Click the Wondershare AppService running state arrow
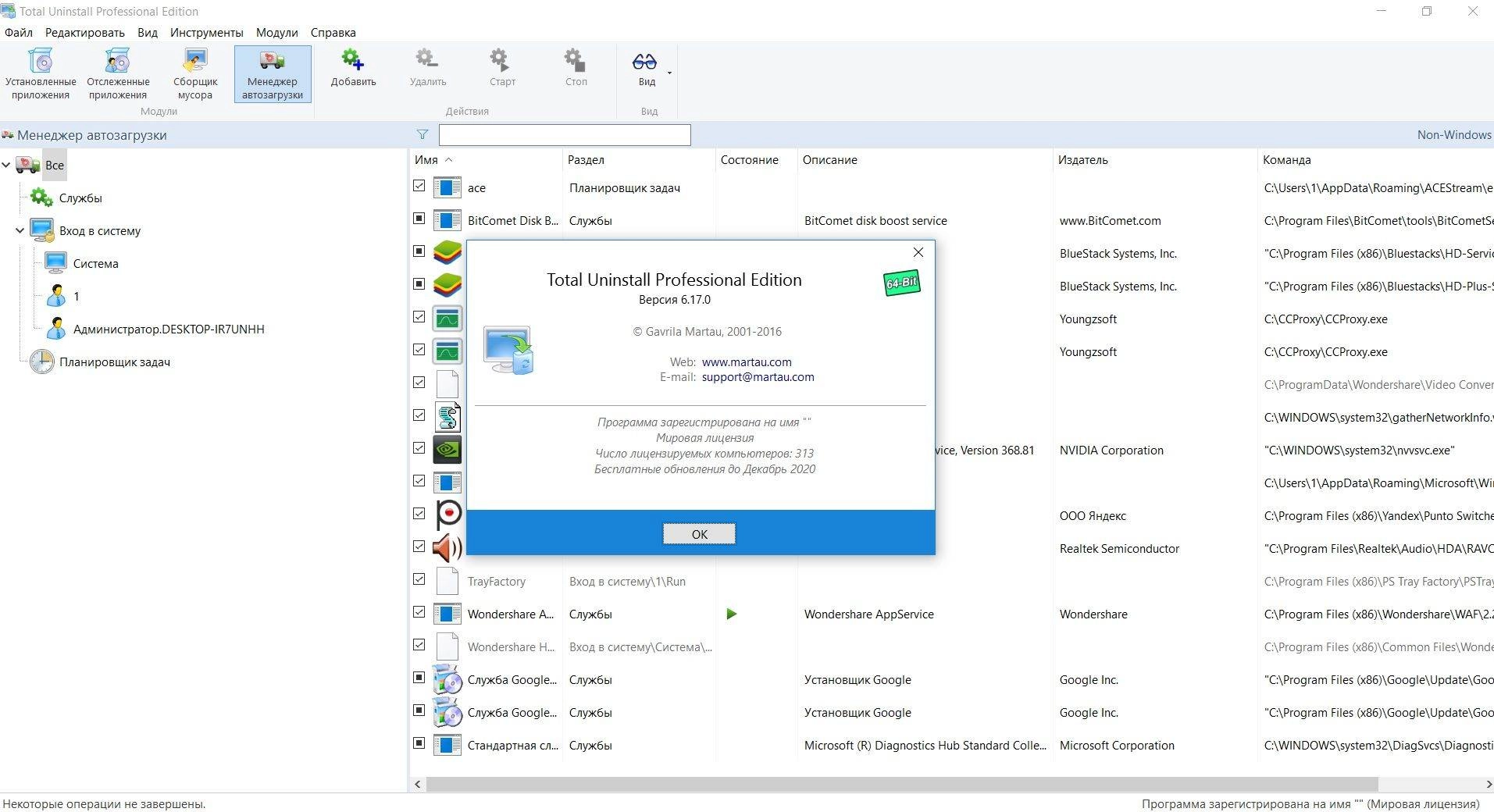 (x=731, y=614)
